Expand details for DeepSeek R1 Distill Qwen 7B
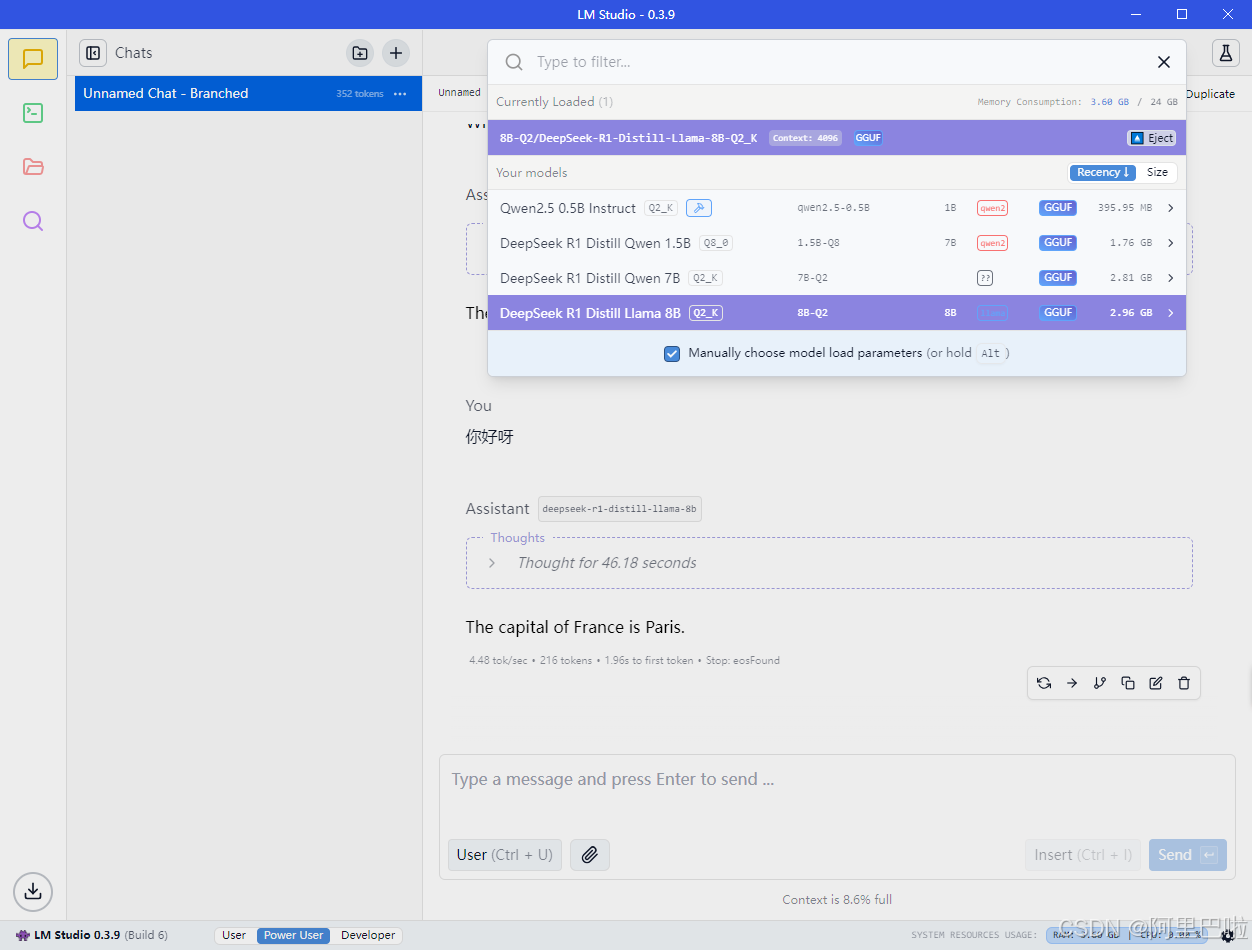This screenshot has width=1252, height=950. [x=1170, y=278]
